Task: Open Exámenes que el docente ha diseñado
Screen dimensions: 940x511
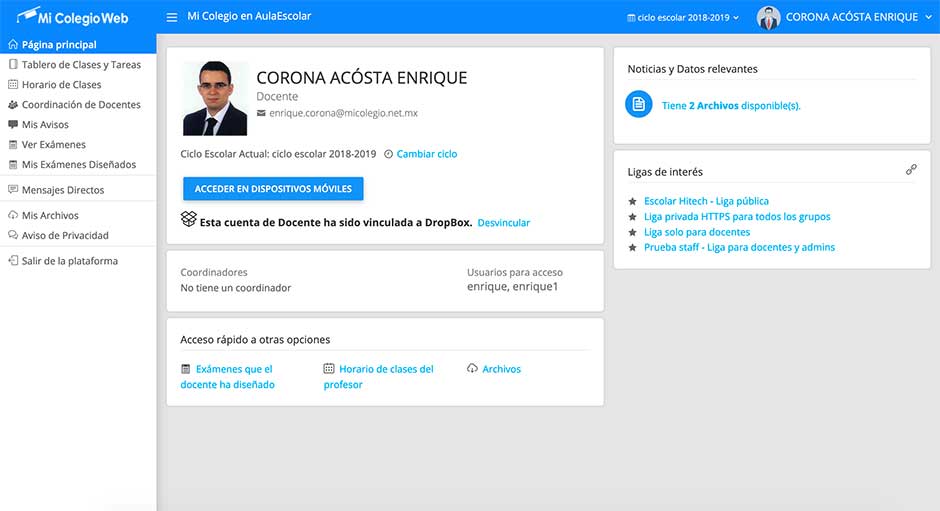Action: [227, 377]
